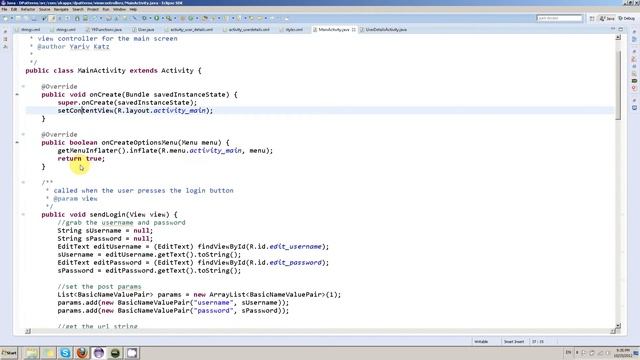This screenshot has height=360, width=640.
Task: Open the External Tools dropdown arrow
Action: pos(175,18)
